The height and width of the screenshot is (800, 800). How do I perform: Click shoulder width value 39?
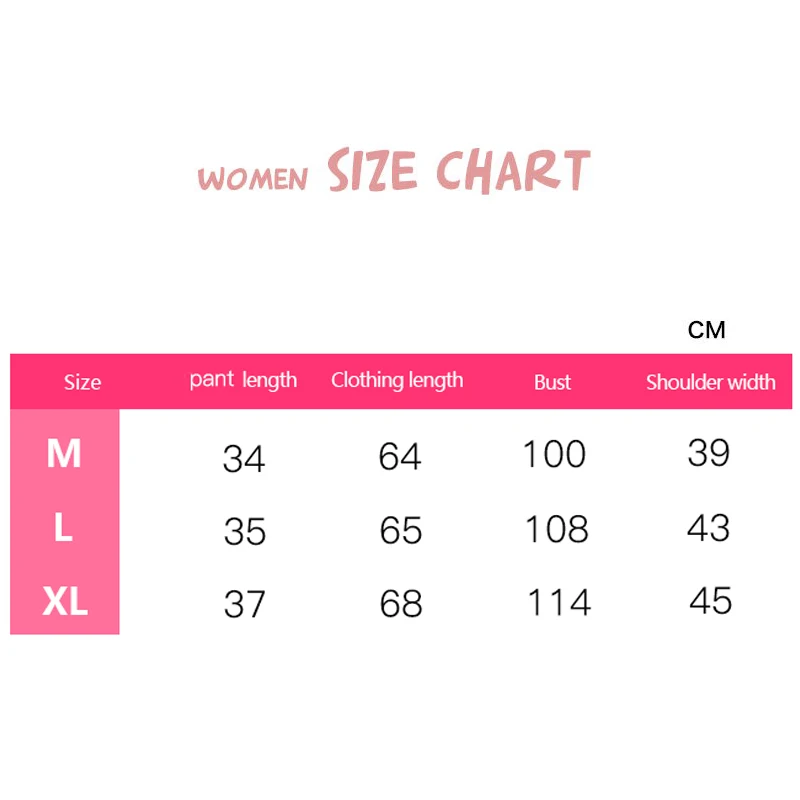coord(709,454)
